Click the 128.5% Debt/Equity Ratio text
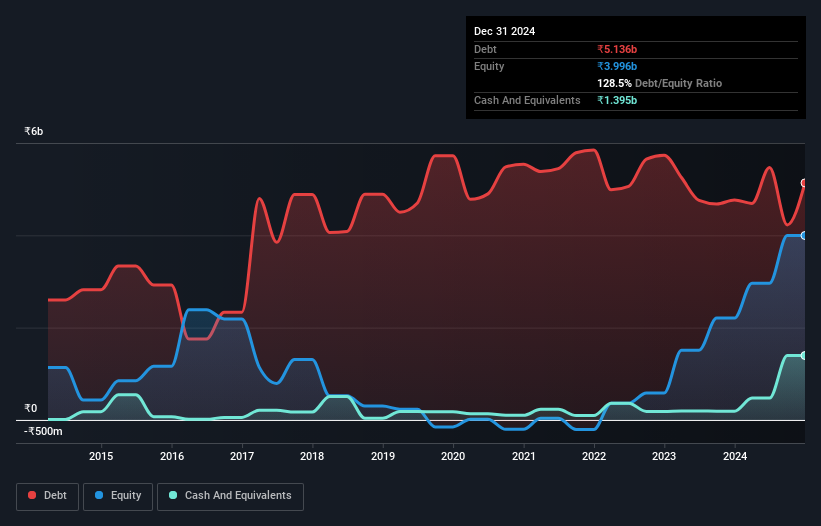The image size is (821, 526). pos(659,83)
